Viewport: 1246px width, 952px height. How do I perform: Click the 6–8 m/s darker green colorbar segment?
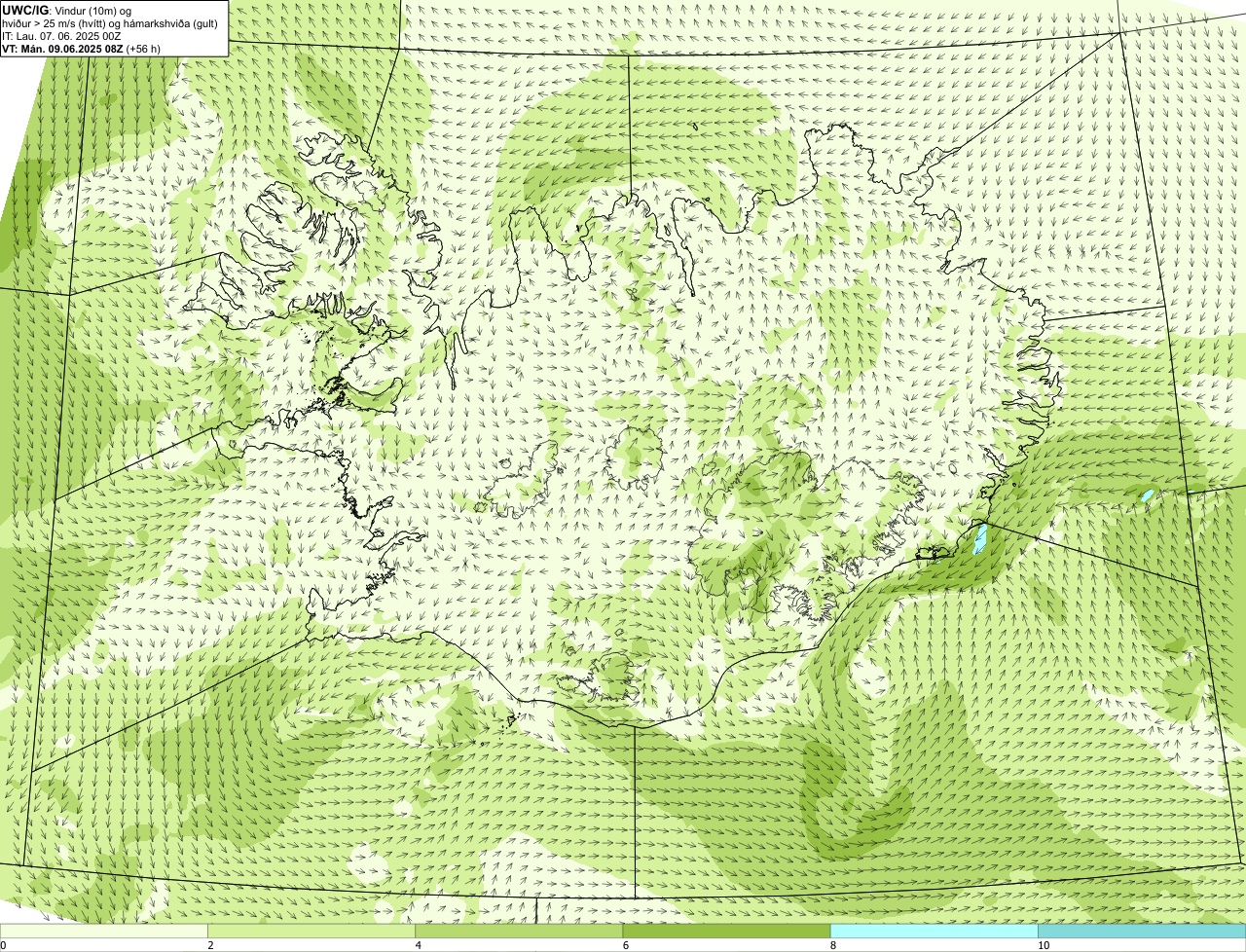[x=726, y=931]
